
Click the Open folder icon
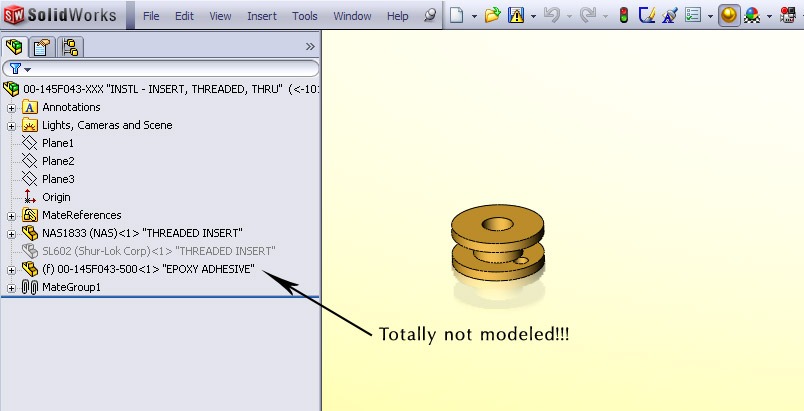pyautogui.click(x=491, y=16)
